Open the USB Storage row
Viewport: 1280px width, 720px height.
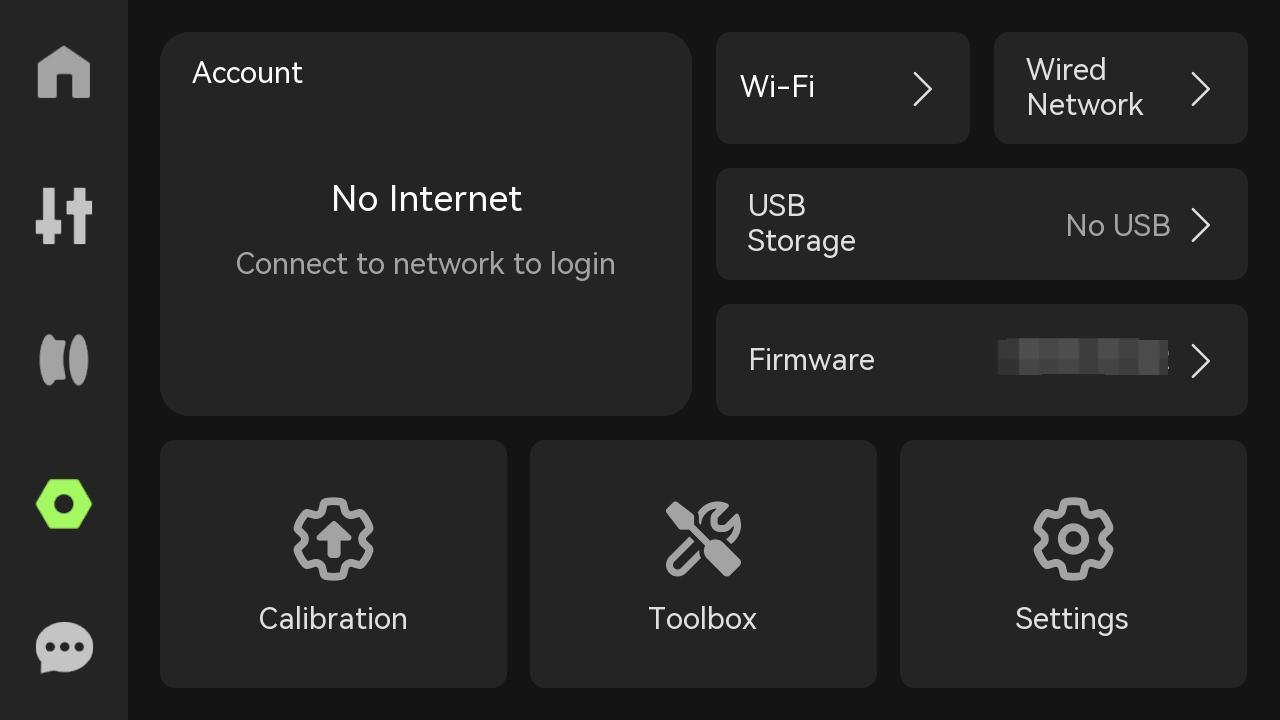click(982, 224)
